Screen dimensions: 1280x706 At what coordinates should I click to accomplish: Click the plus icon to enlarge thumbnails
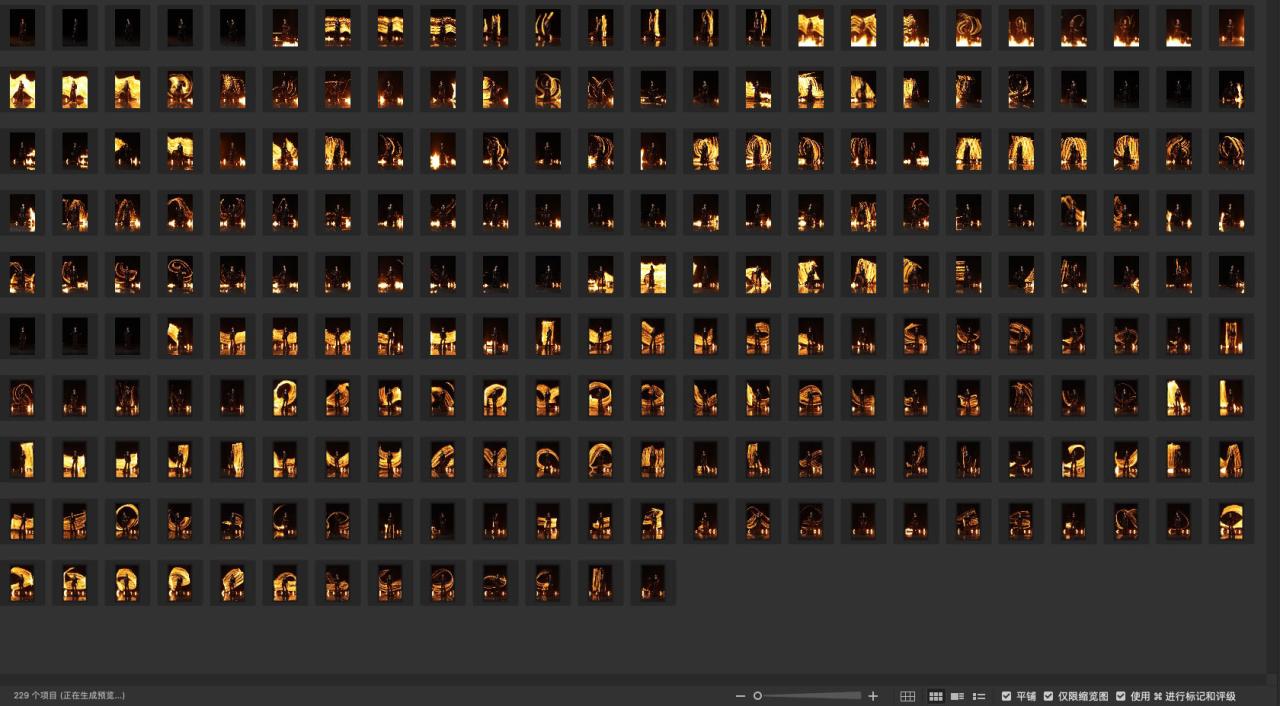(873, 696)
